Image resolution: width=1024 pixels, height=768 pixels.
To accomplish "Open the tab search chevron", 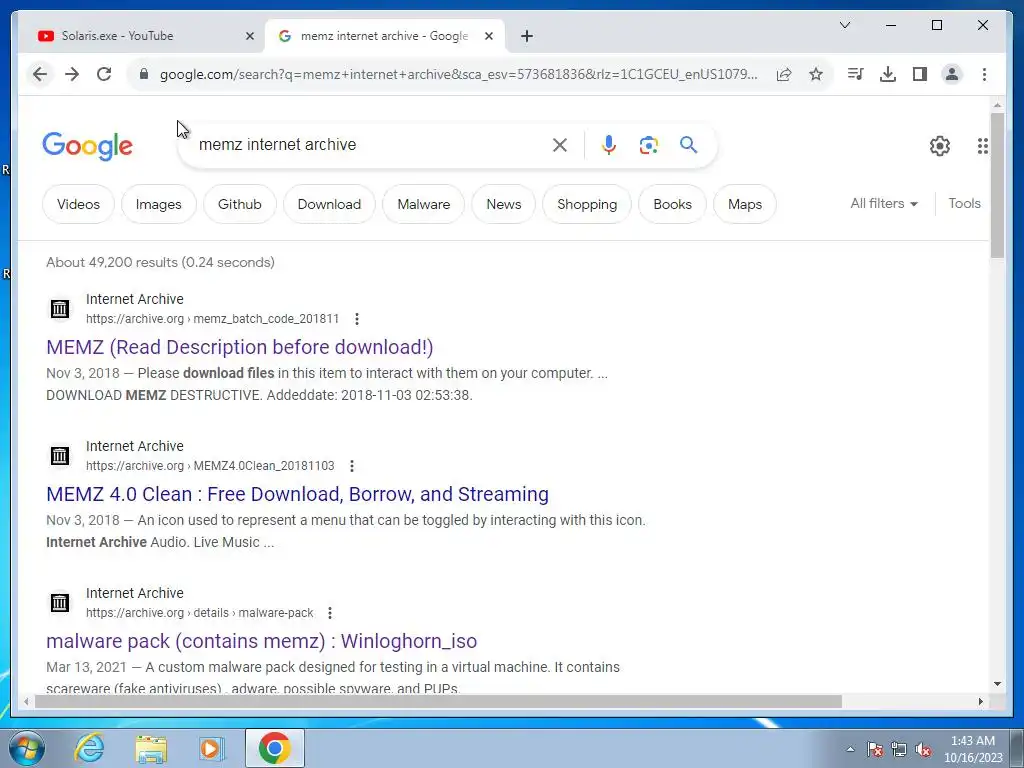I will click(844, 25).
